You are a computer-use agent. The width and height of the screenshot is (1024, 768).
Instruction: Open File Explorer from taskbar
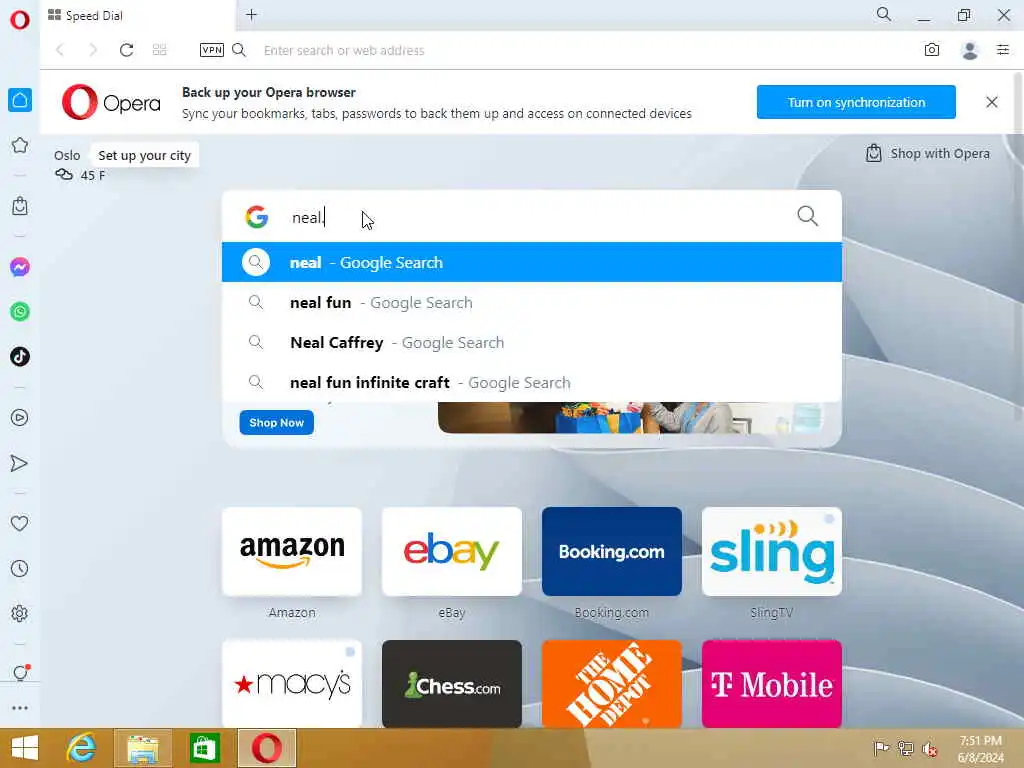tap(143, 748)
